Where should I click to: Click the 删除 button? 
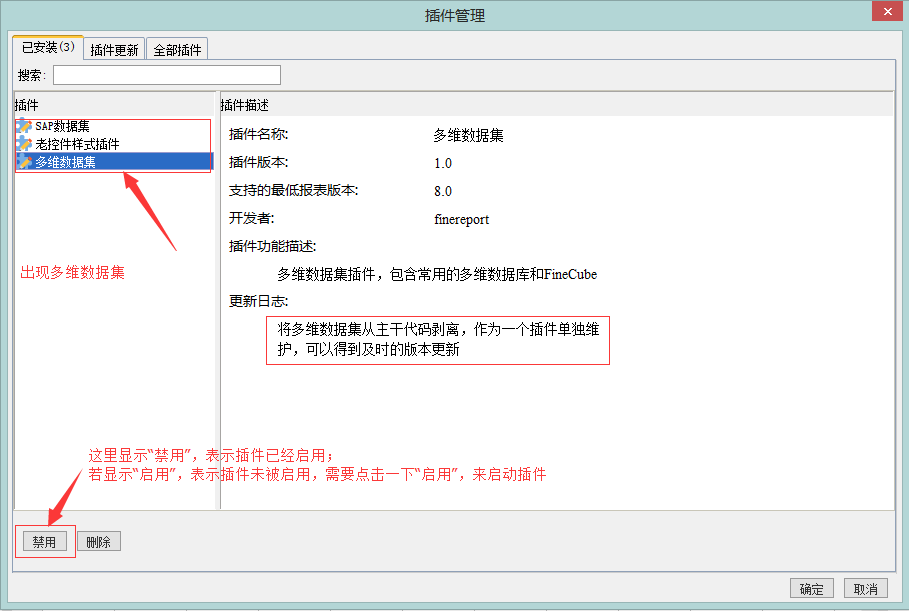point(99,541)
